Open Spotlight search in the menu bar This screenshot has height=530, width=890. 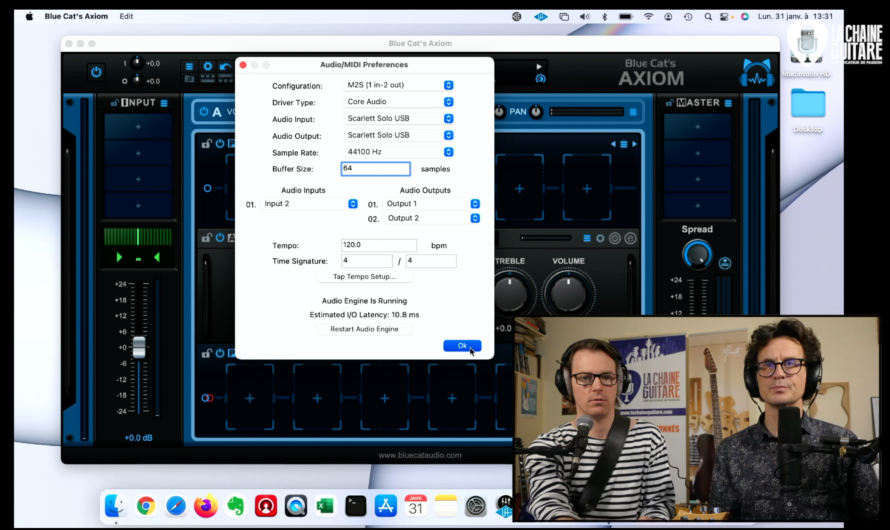pos(708,16)
